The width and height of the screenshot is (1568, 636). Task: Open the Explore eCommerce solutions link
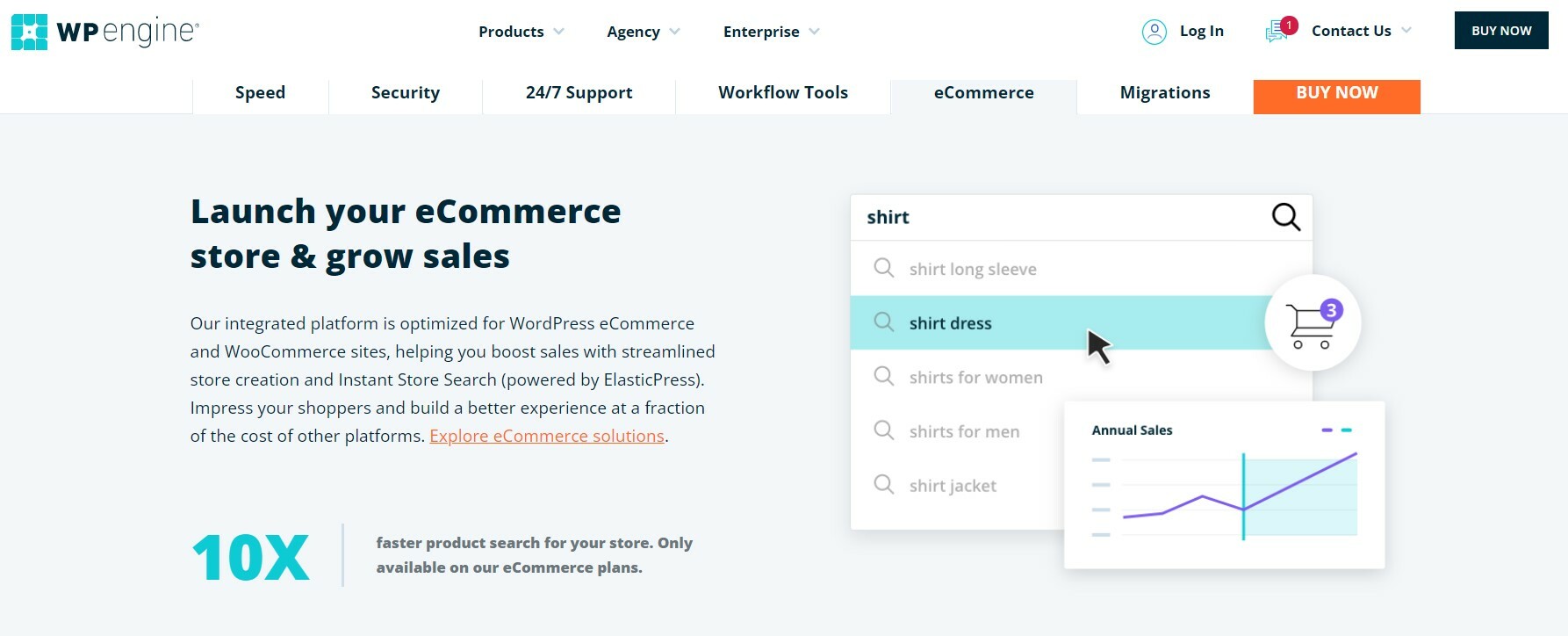pos(546,435)
